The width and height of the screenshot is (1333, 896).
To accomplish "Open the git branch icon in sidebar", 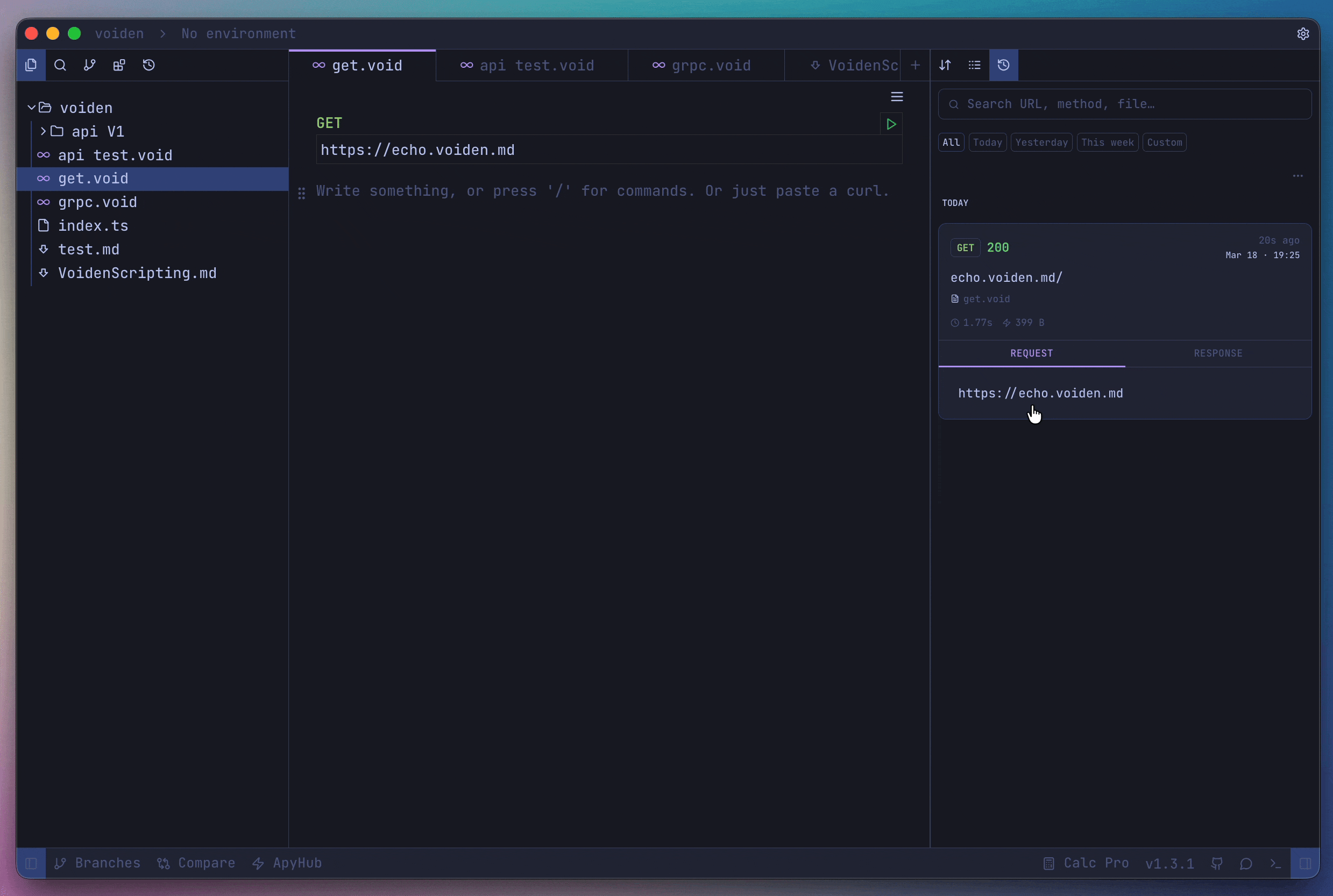I will (x=90, y=65).
